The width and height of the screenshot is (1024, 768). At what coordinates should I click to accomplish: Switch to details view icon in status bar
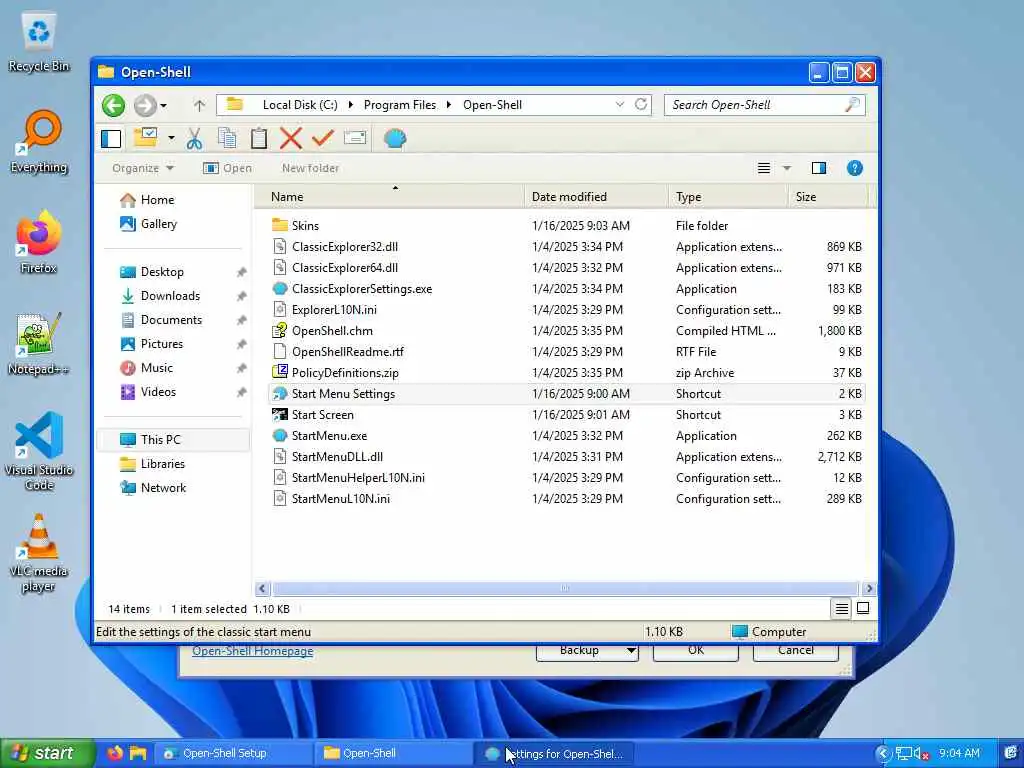842,609
